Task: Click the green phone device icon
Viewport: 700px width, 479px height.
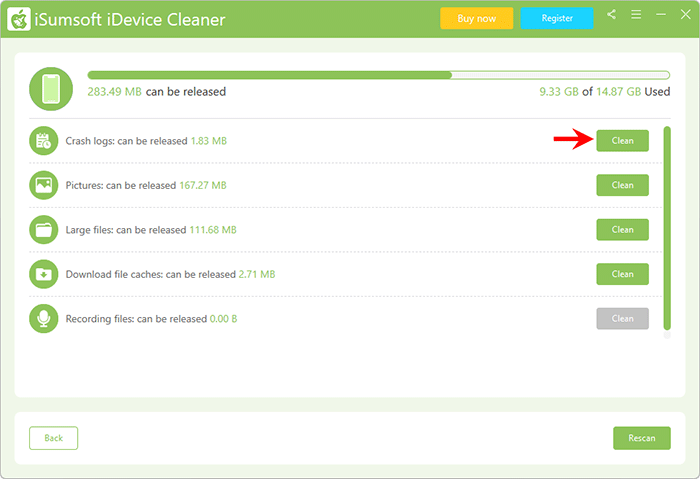Action: pos(51,89)
